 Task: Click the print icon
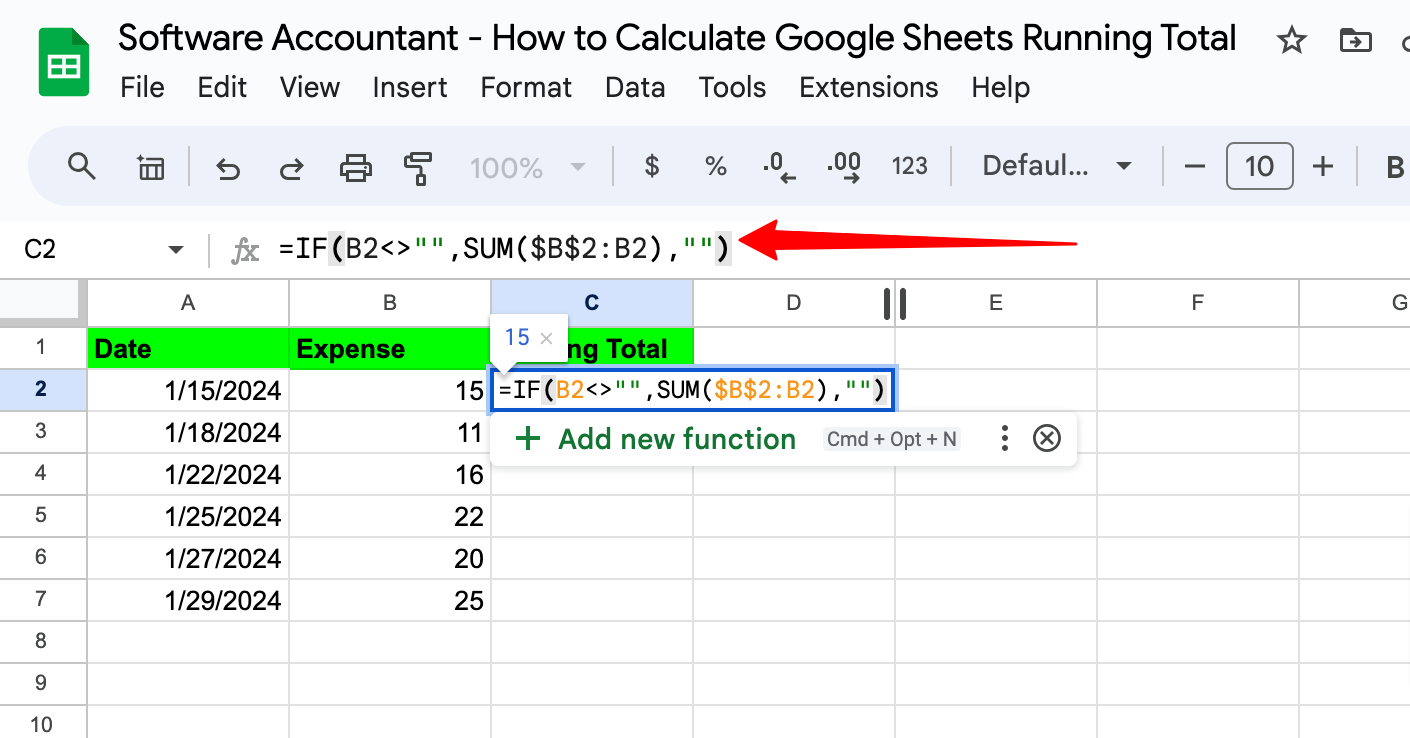[355, 167]
